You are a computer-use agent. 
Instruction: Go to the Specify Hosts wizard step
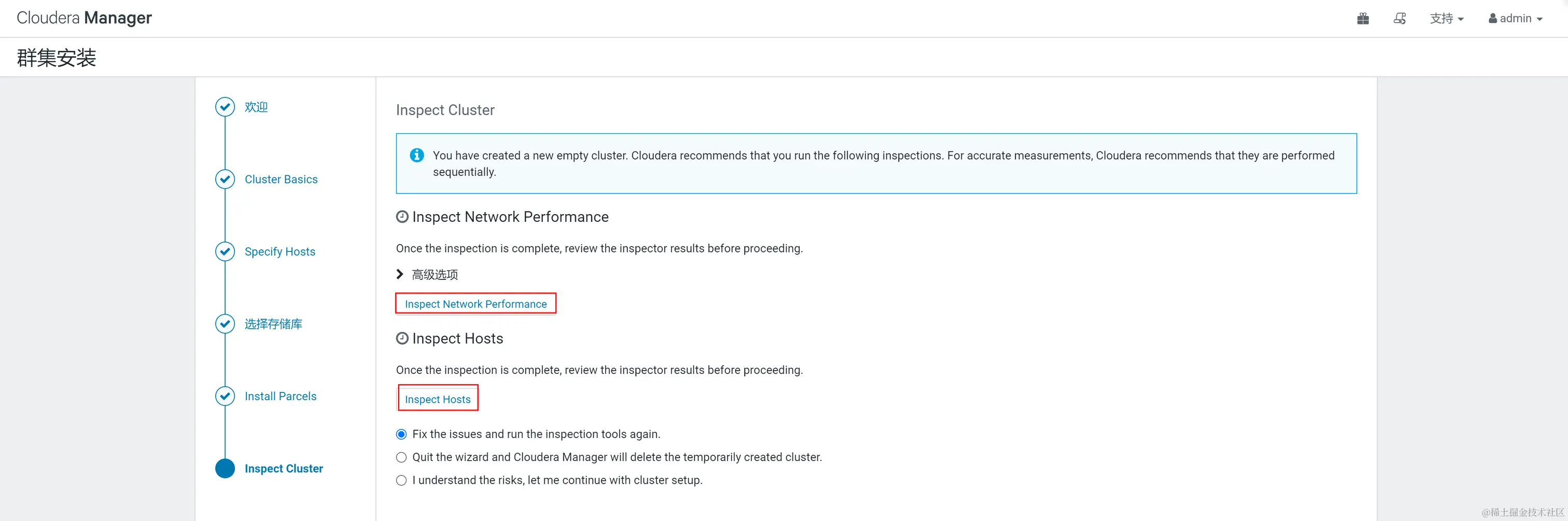[279, 252]
